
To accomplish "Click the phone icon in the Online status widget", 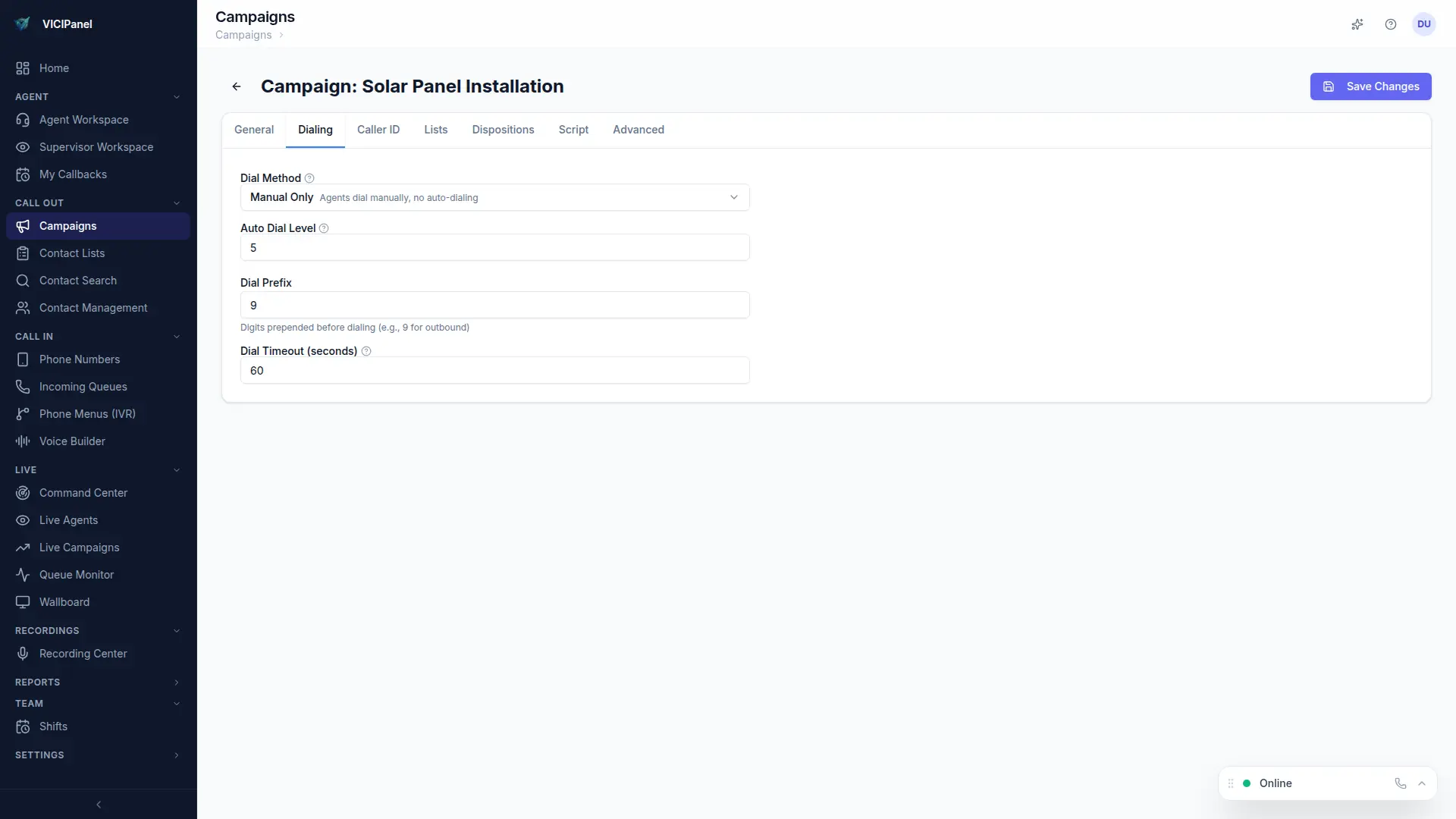I will [1401, 783].
